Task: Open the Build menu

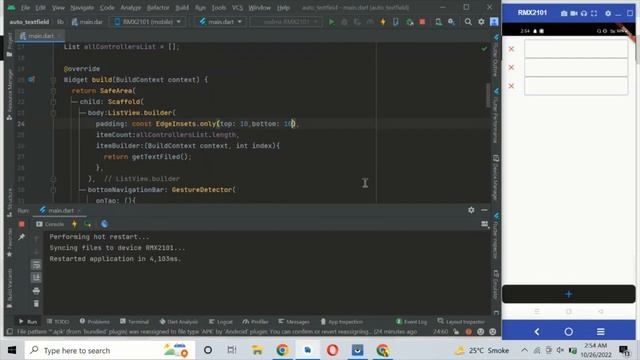Action: click(x=182, y=8)
